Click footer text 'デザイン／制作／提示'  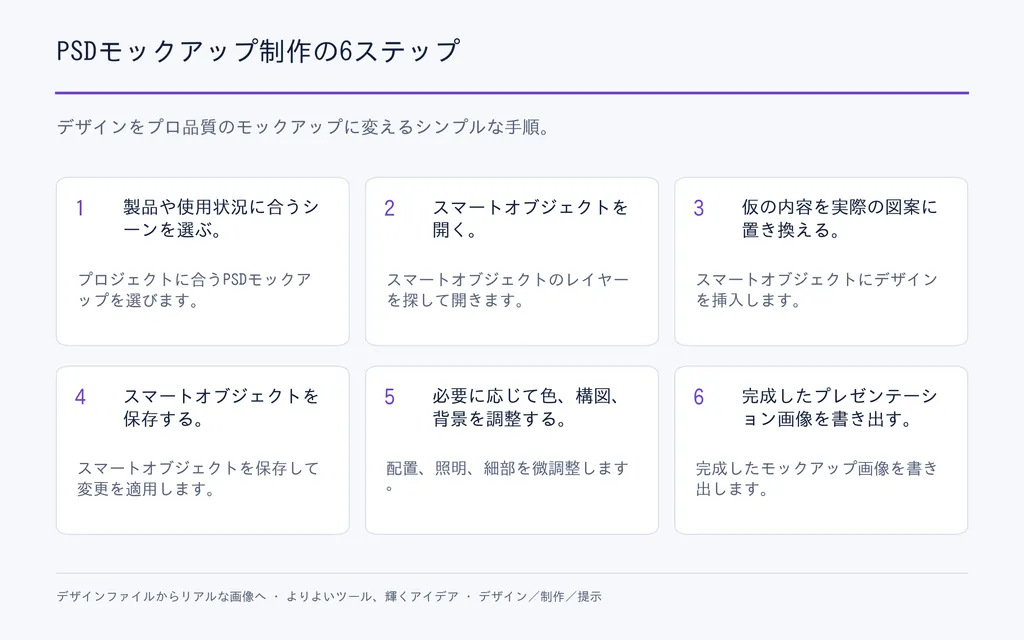tap(540, 596)
